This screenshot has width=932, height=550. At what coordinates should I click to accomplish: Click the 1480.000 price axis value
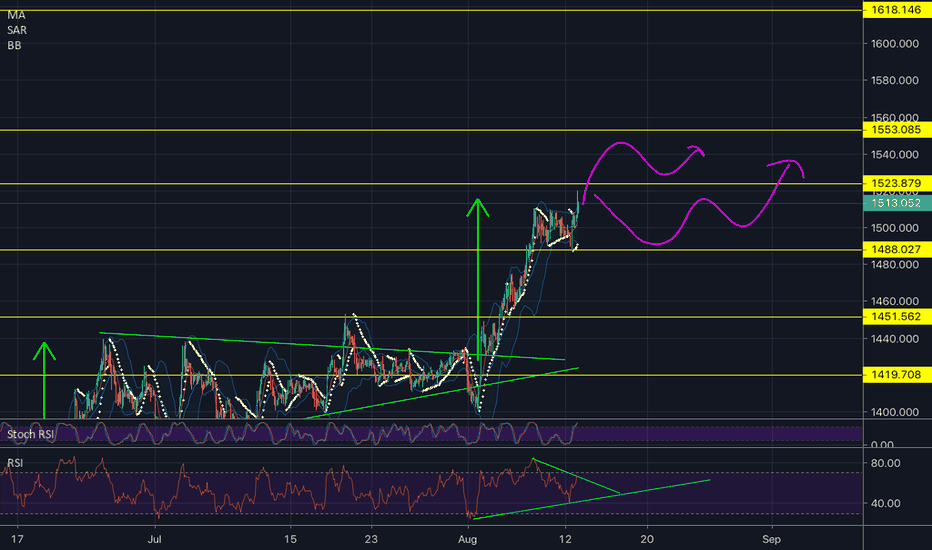895,265
